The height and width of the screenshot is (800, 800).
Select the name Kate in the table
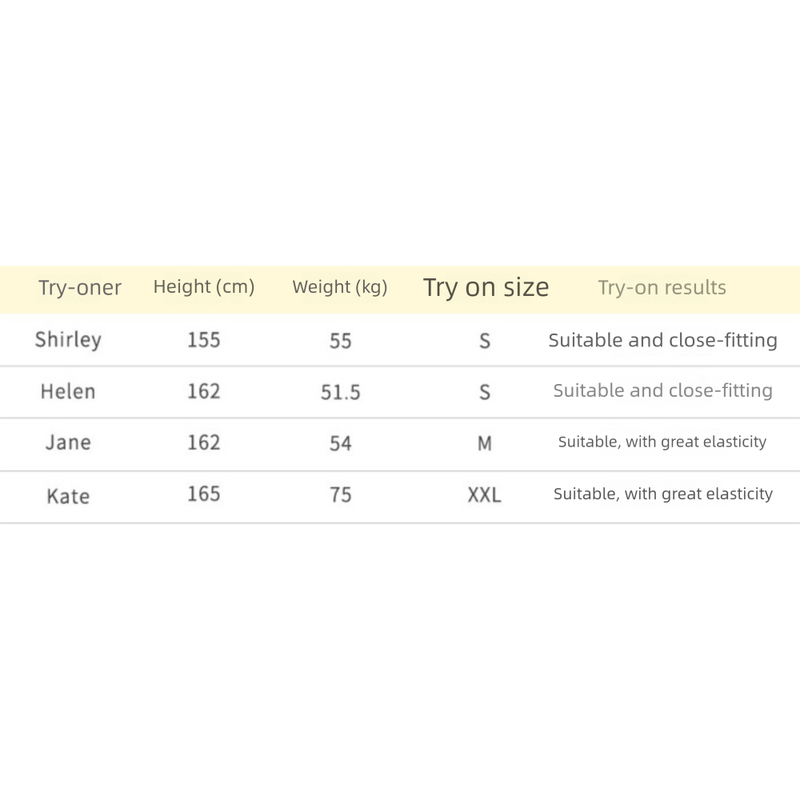[x=68, y=494]
